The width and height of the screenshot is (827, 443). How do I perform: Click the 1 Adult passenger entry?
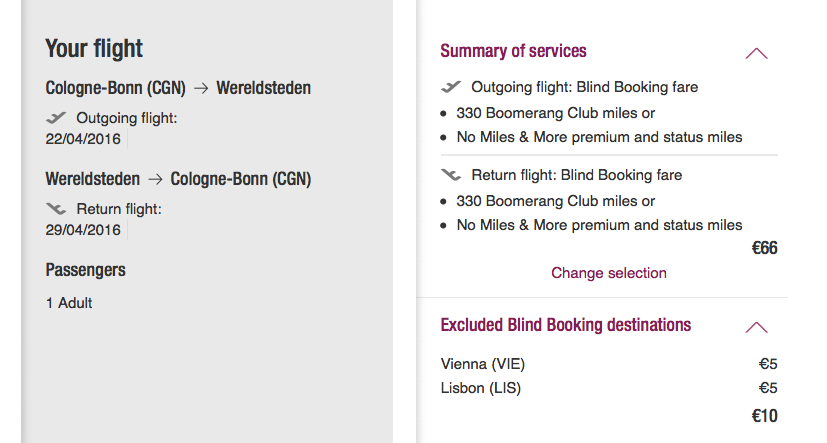(x=69, y=303)
